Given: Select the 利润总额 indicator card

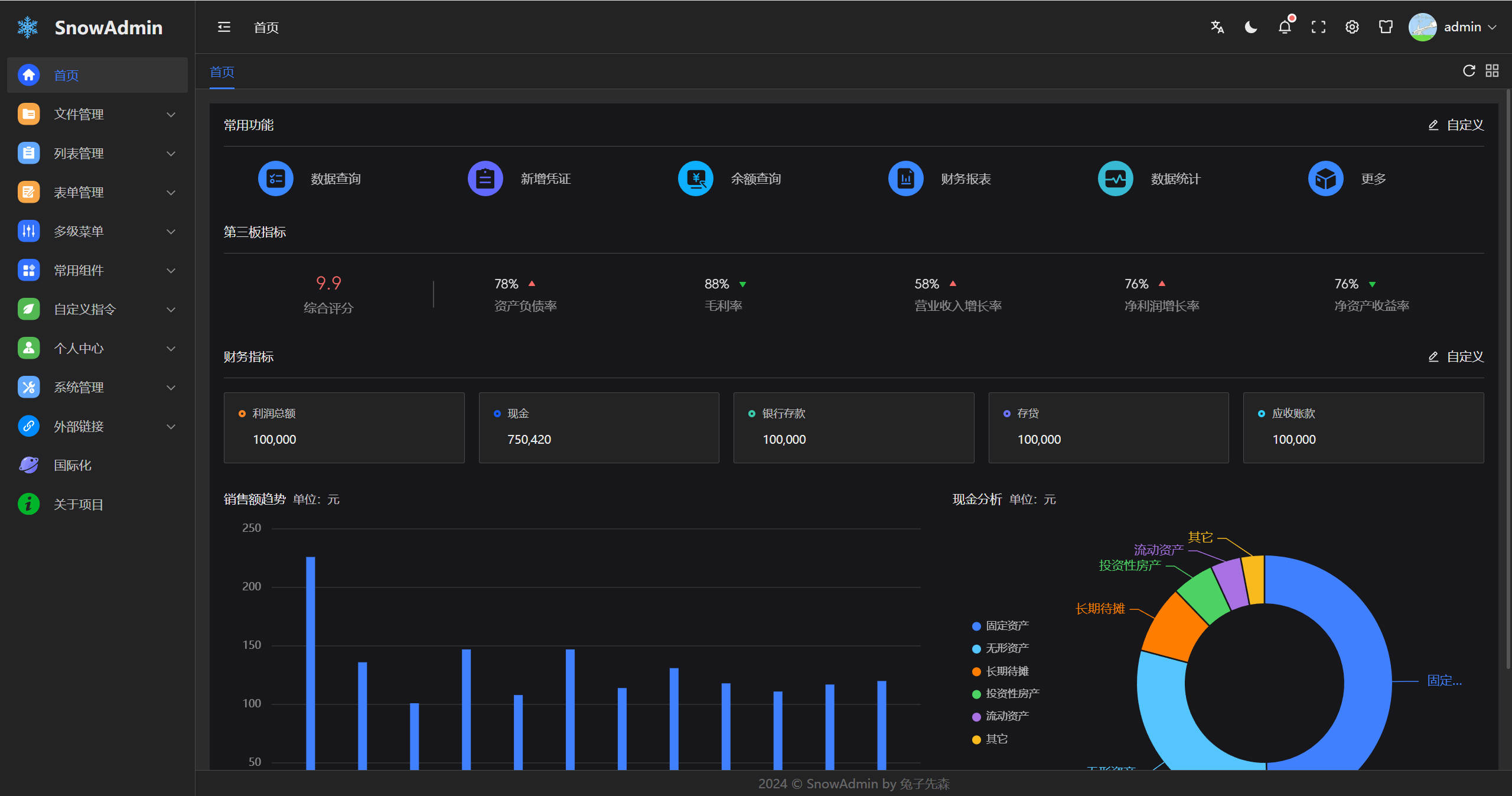Looking at the screenshot, I should click(344, 428).
